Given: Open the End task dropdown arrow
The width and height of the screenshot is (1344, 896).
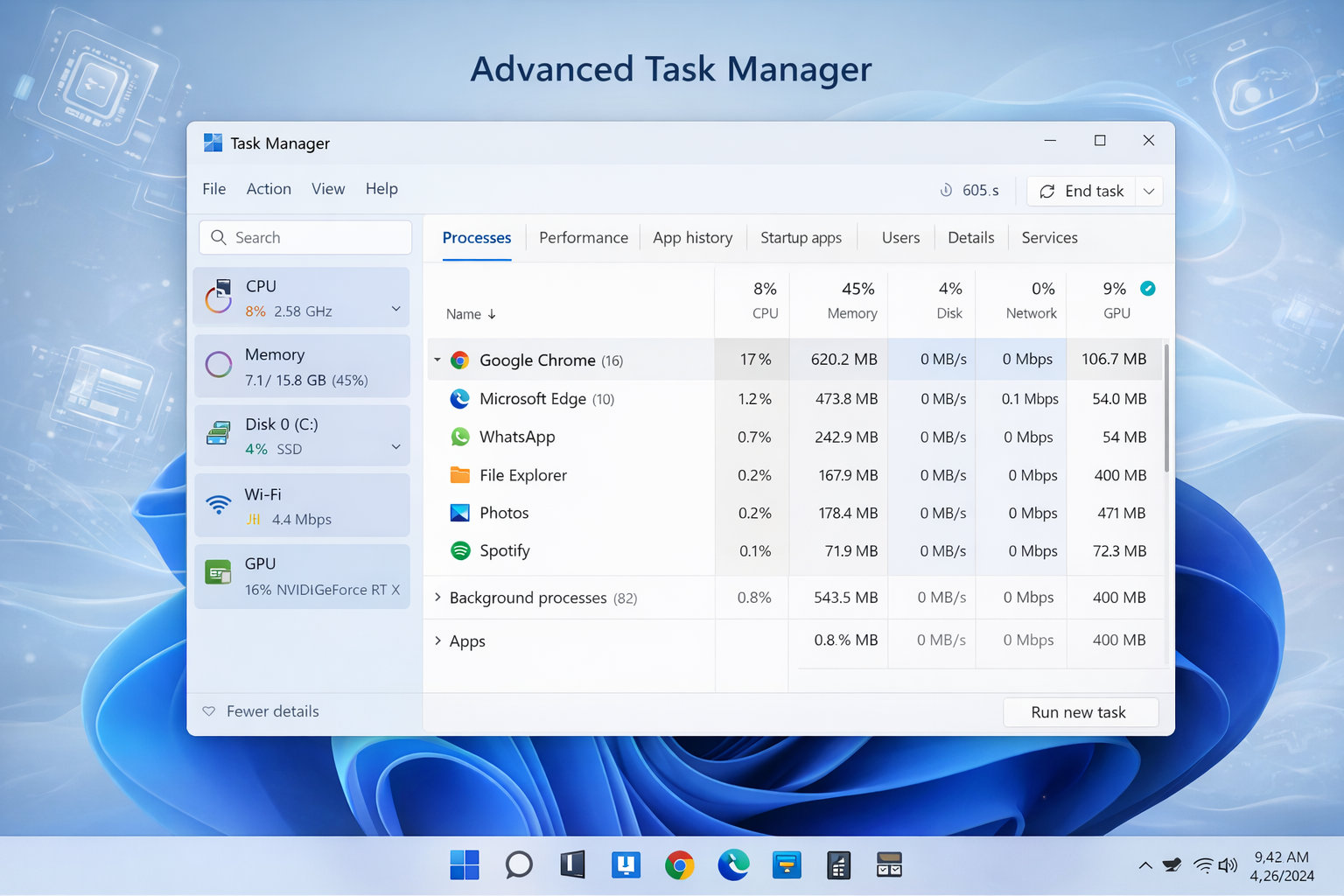Looking at the screenshot, I should pyautogui.click(x=1149, y=191).
